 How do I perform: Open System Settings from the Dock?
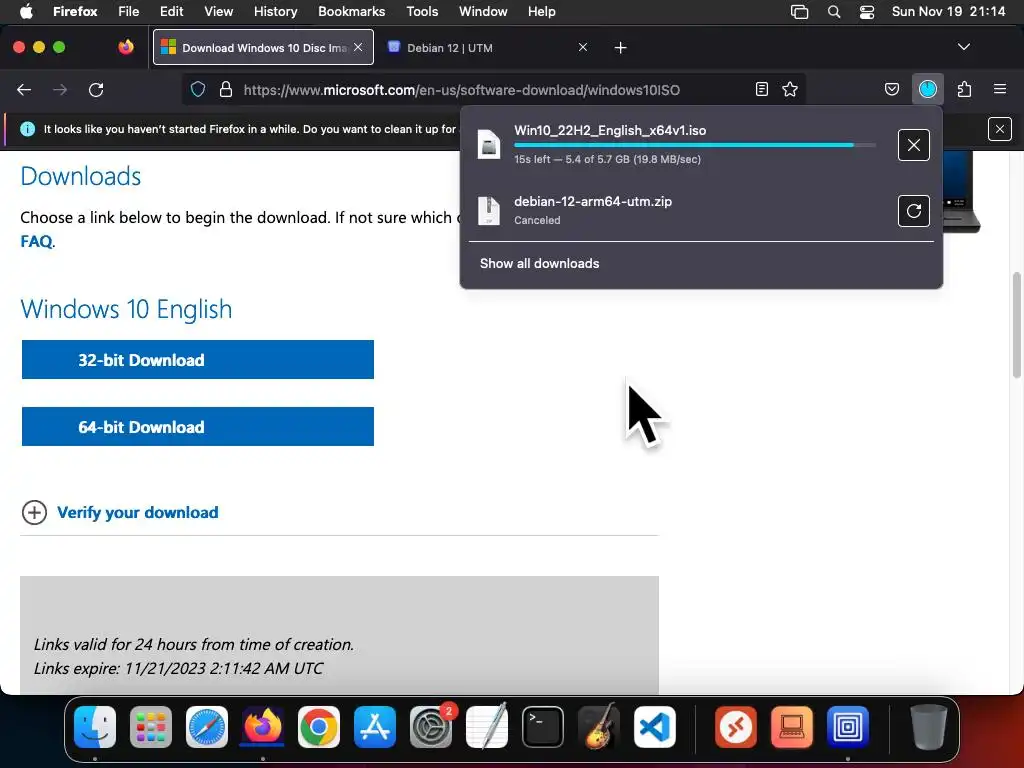click(431, 727)
